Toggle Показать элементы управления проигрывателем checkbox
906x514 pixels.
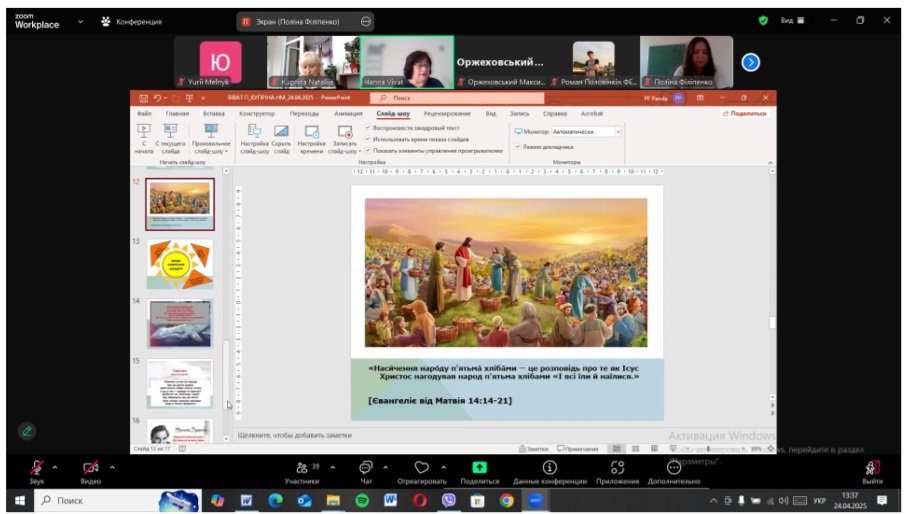pyautogui.click(x=368, y=151)
